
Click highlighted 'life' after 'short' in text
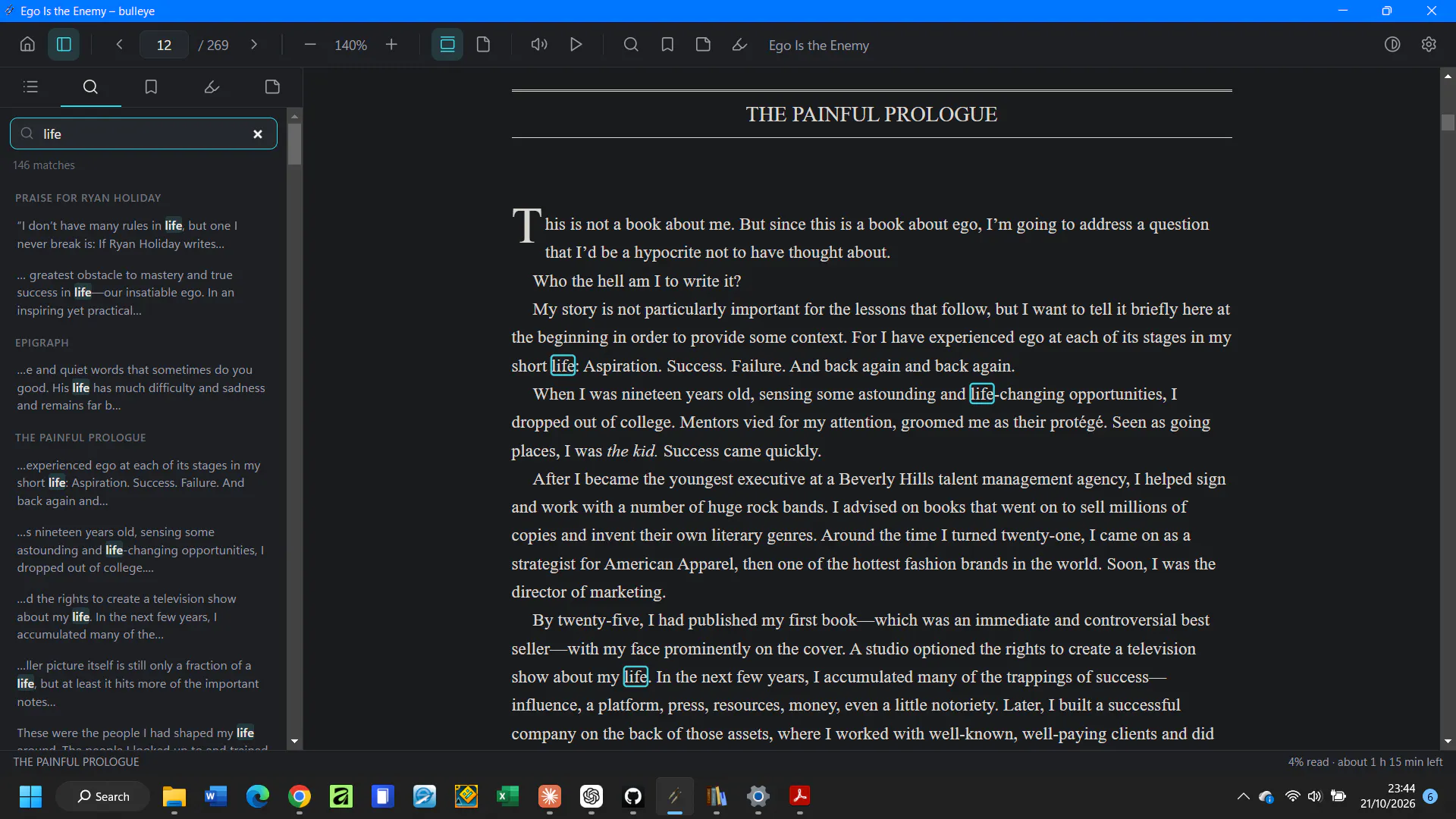pyautogui.click(x=563, y=366)
